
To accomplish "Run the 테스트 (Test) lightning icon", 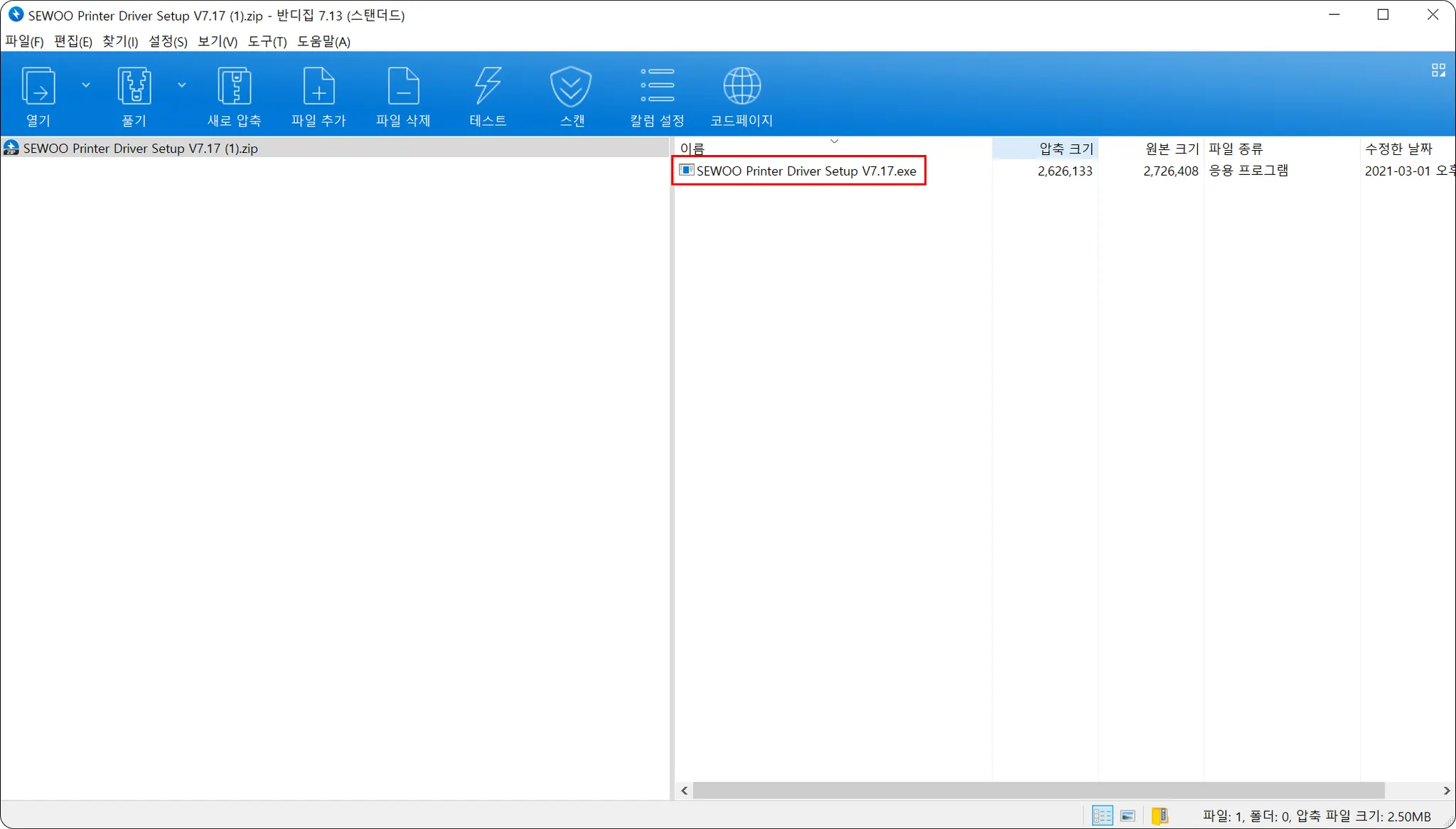I will click(x=488, y=87).
